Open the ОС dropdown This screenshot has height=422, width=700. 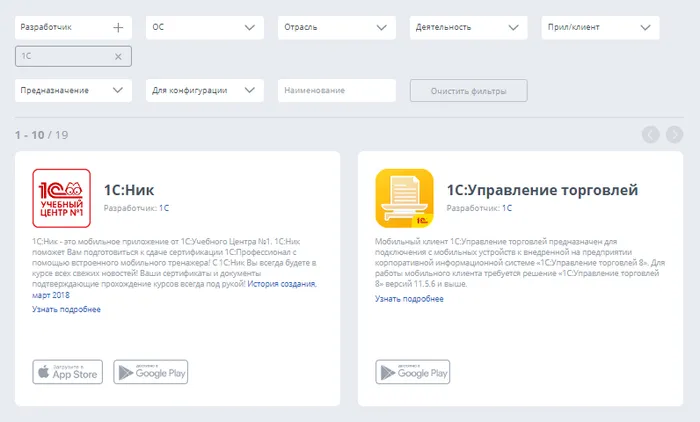point(205,28)
